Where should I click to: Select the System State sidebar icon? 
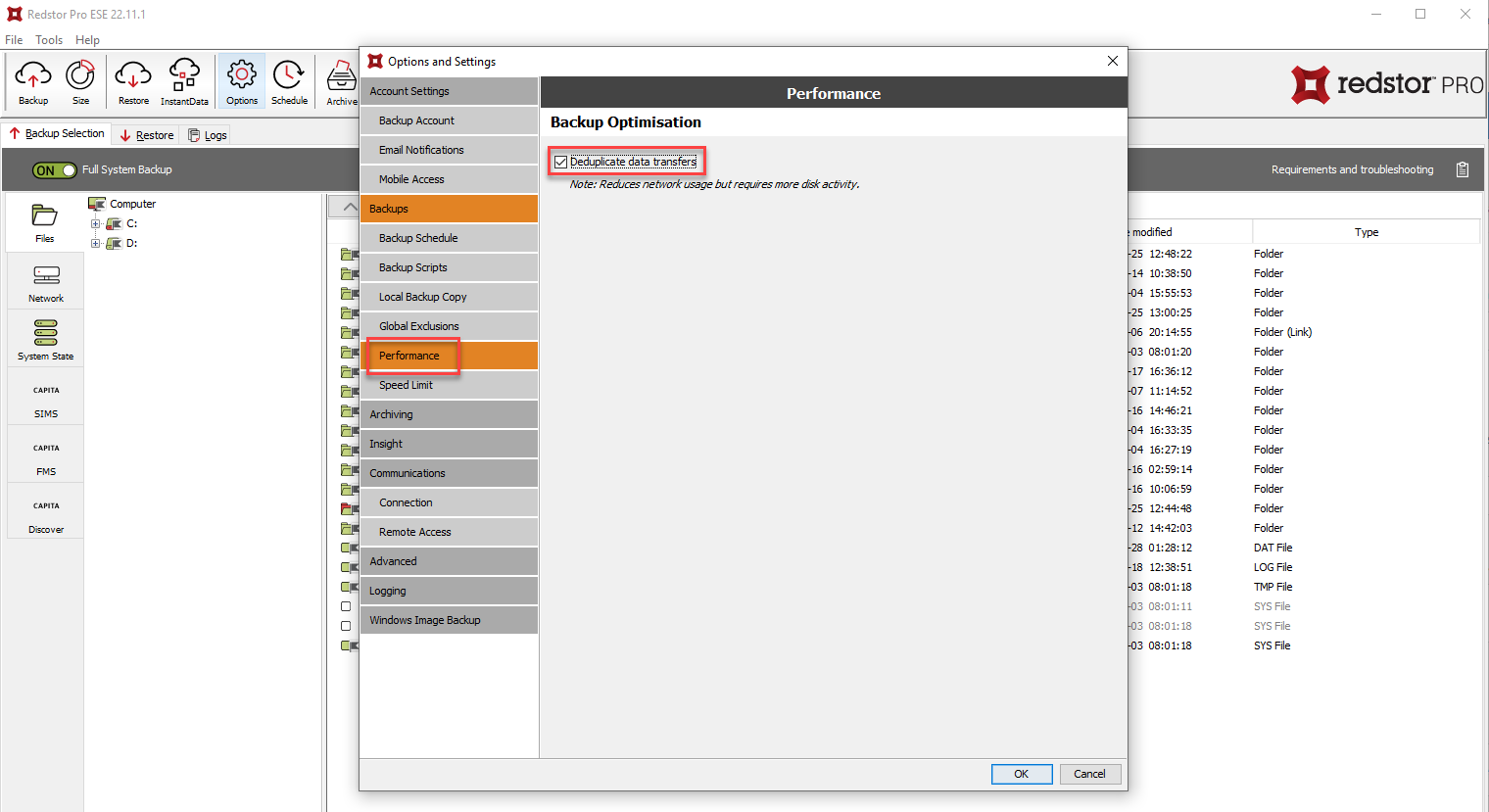(x=46, y=339)
